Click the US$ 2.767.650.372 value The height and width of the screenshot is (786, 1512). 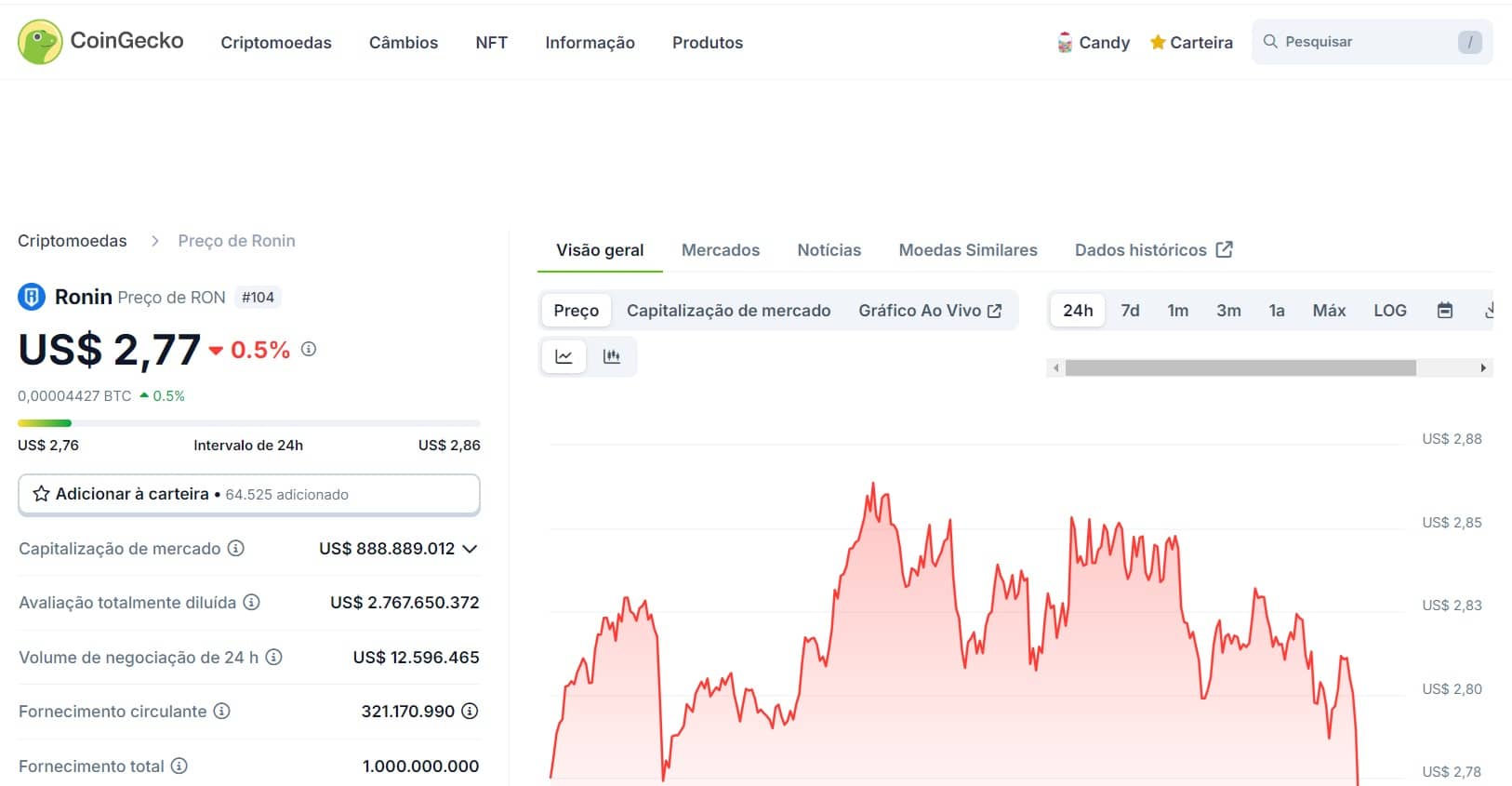[405, 603]
